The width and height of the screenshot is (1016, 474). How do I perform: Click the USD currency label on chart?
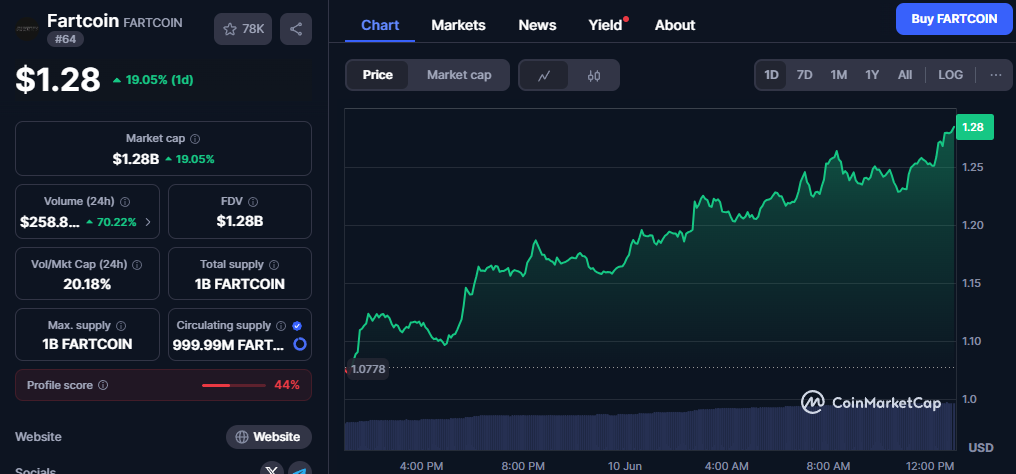981,447
